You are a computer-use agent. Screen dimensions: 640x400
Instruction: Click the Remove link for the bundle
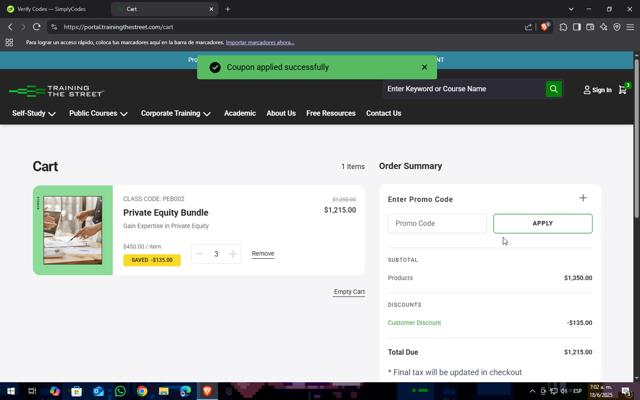263,254
